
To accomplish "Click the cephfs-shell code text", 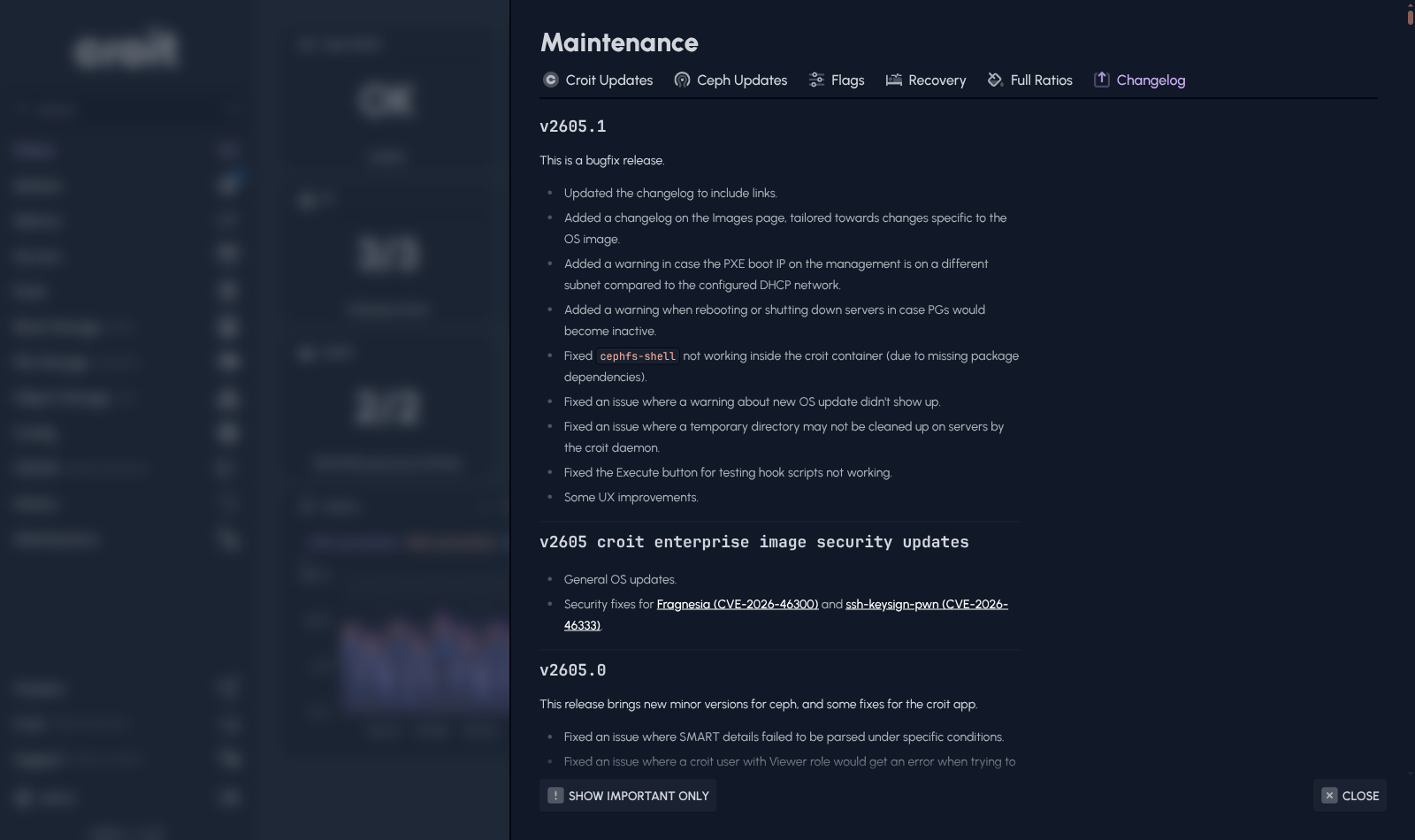I will click(x=638, y=355).
